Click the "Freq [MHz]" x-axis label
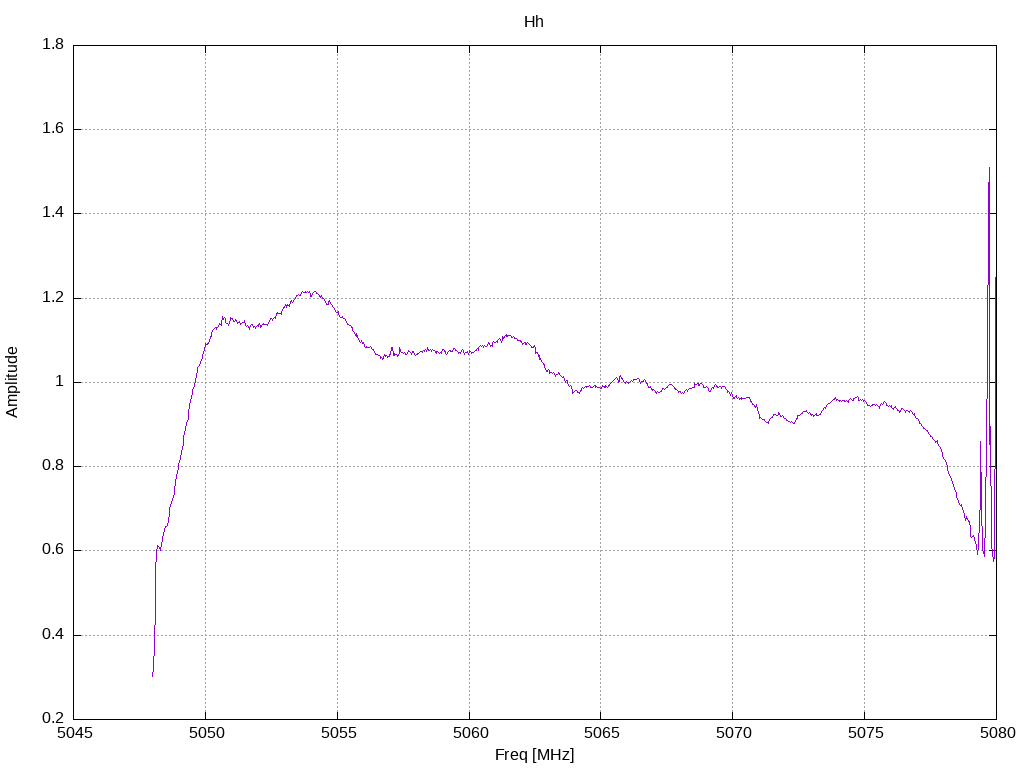The image size is (1024, 768). click(534, 755)
